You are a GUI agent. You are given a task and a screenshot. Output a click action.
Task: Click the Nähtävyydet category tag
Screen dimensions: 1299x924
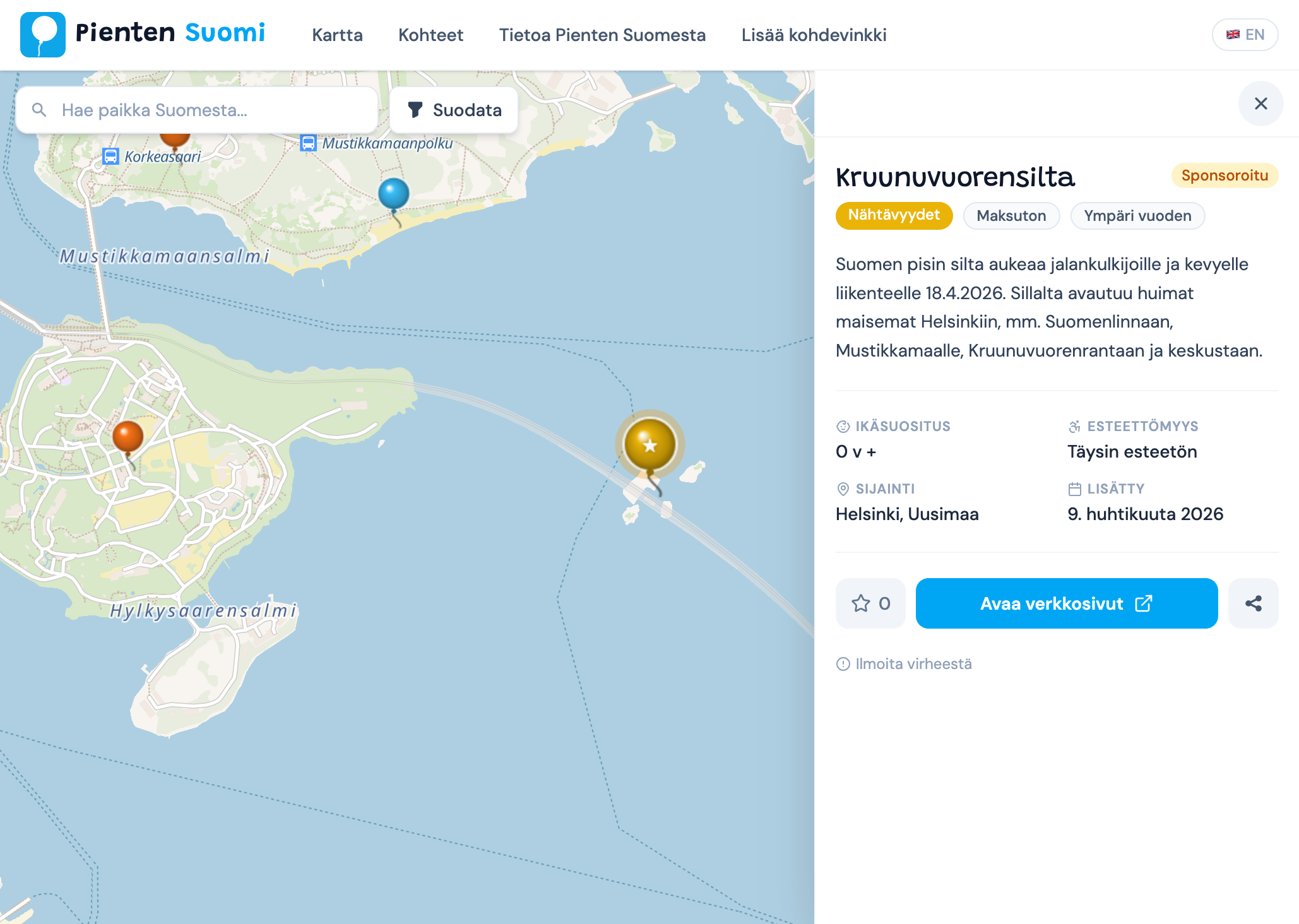[894, 215]
